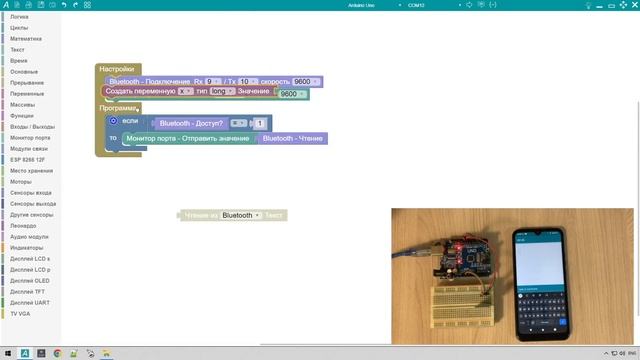
Task: Click the ArduBlock 'A' logo icon
Action: 6,5
